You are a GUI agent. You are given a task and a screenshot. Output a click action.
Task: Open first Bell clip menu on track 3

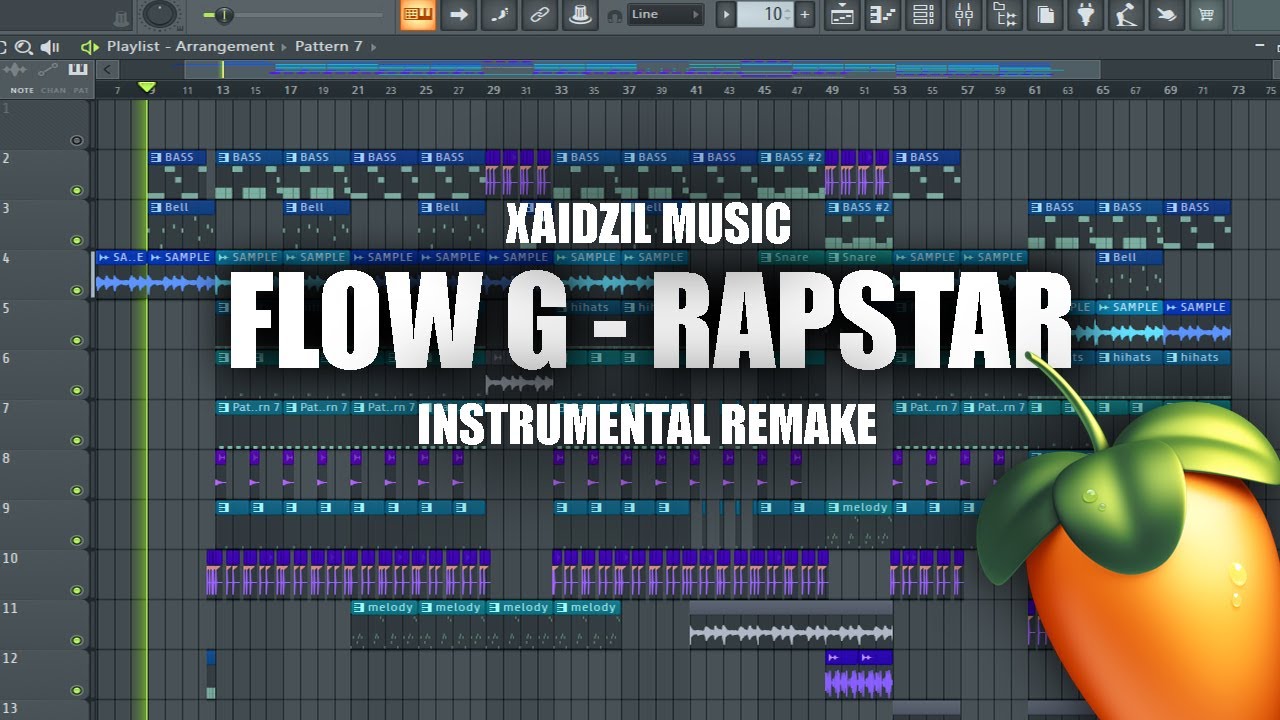click(156, 207)
